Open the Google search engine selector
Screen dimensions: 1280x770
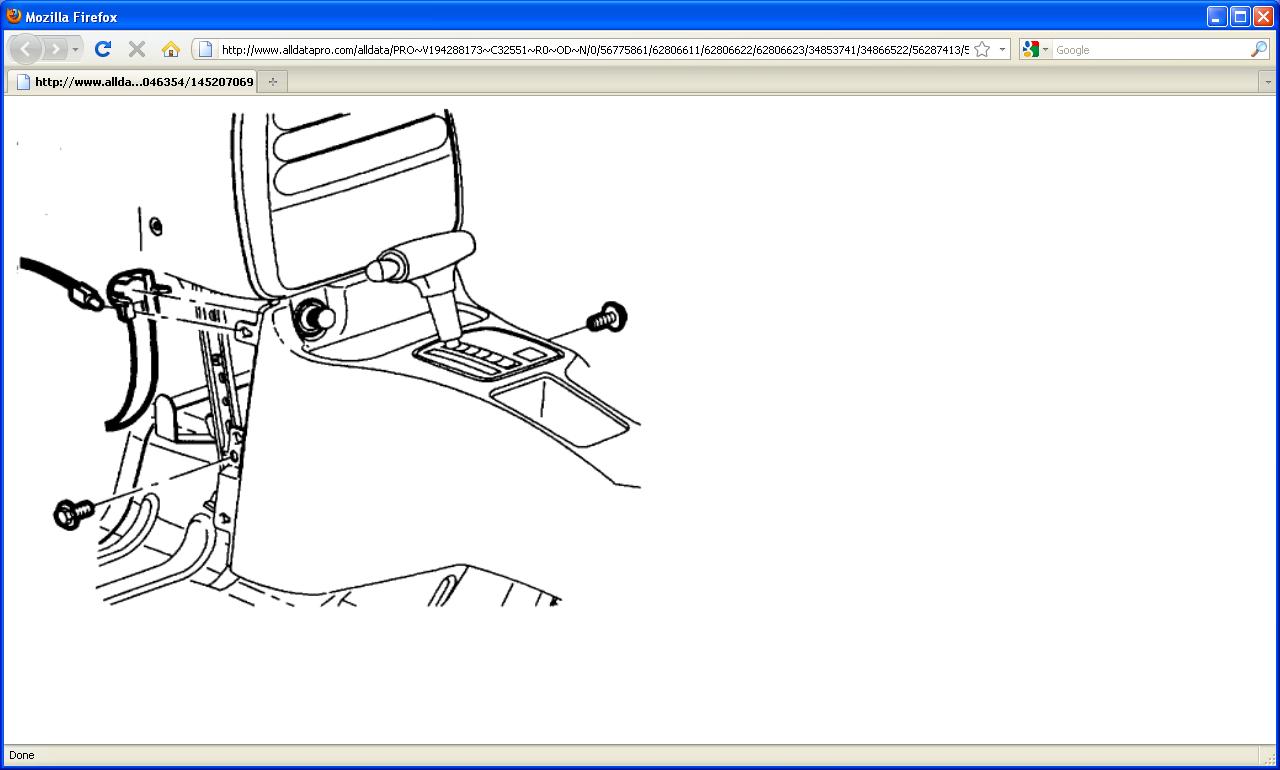click(x=1036, y=49)
